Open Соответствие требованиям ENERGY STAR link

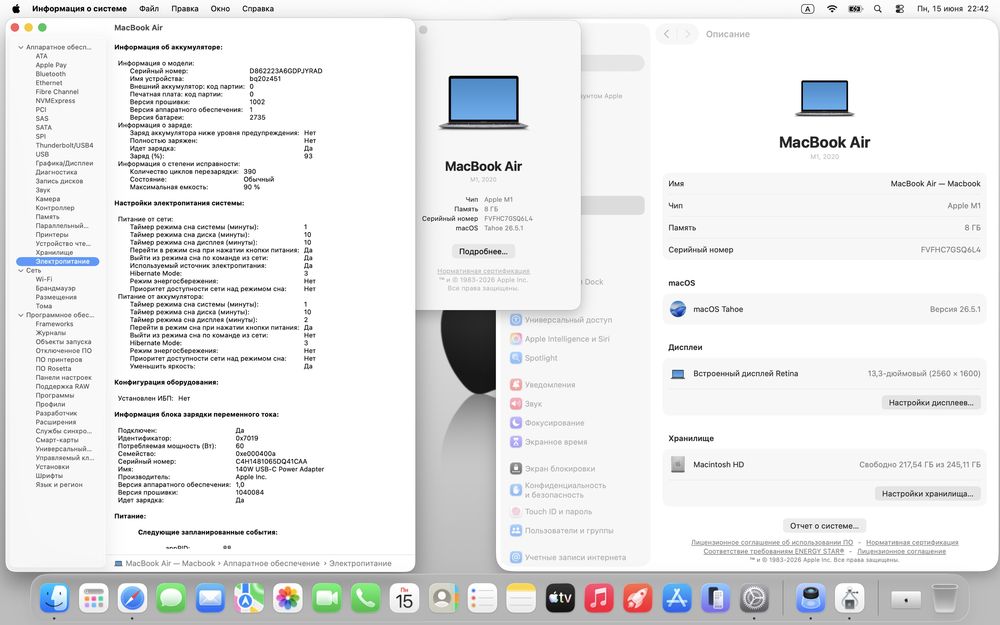[773, 551]
